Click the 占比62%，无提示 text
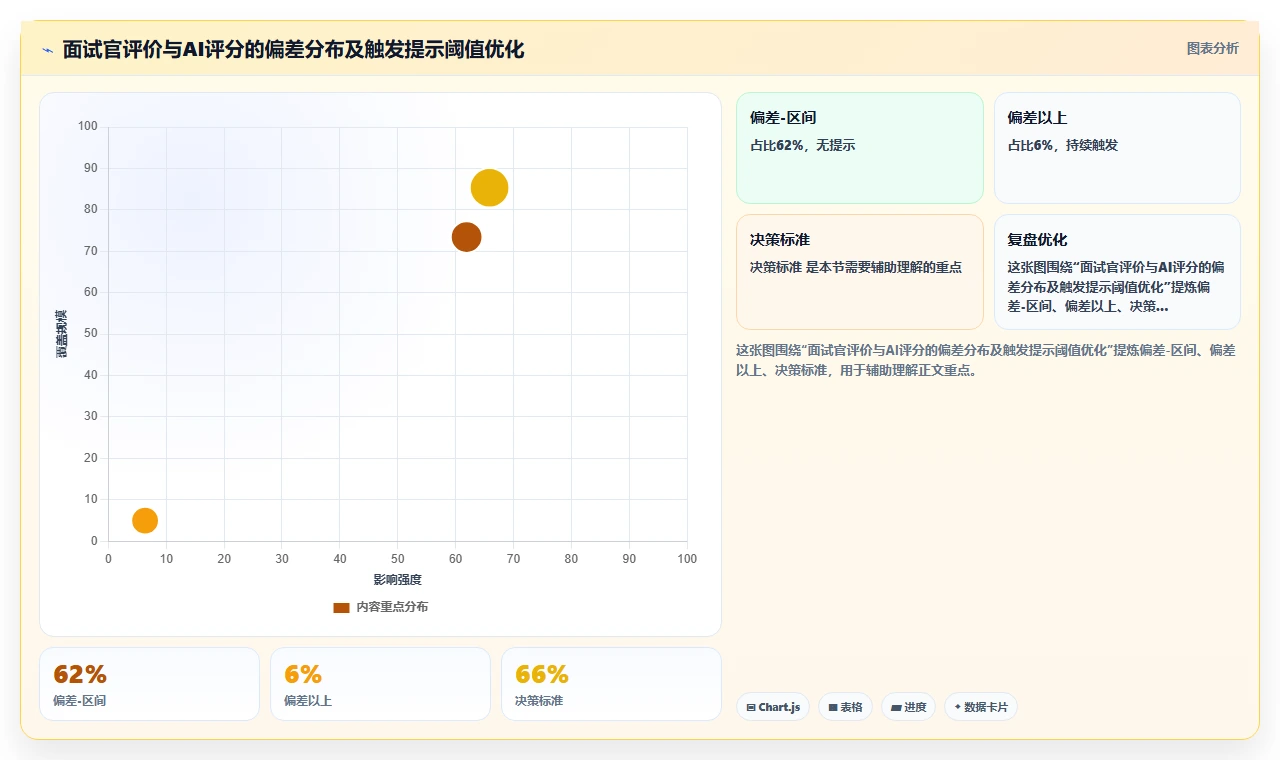The width and height of the screenshot is (1280, 760). click(803, 145)
